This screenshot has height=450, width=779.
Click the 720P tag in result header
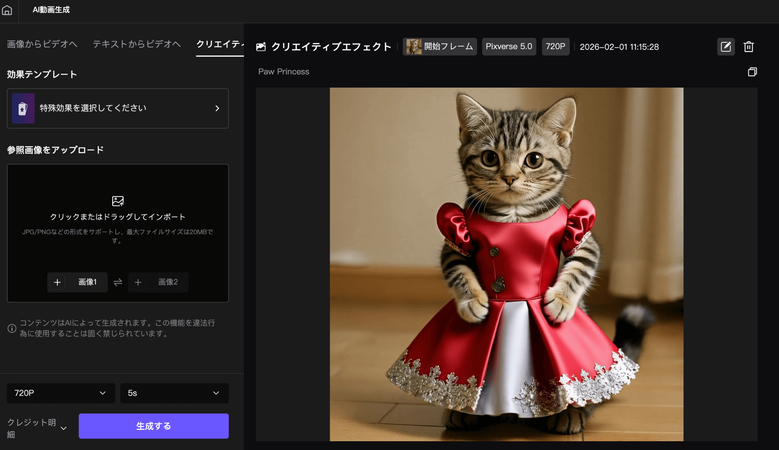[555, 47]
